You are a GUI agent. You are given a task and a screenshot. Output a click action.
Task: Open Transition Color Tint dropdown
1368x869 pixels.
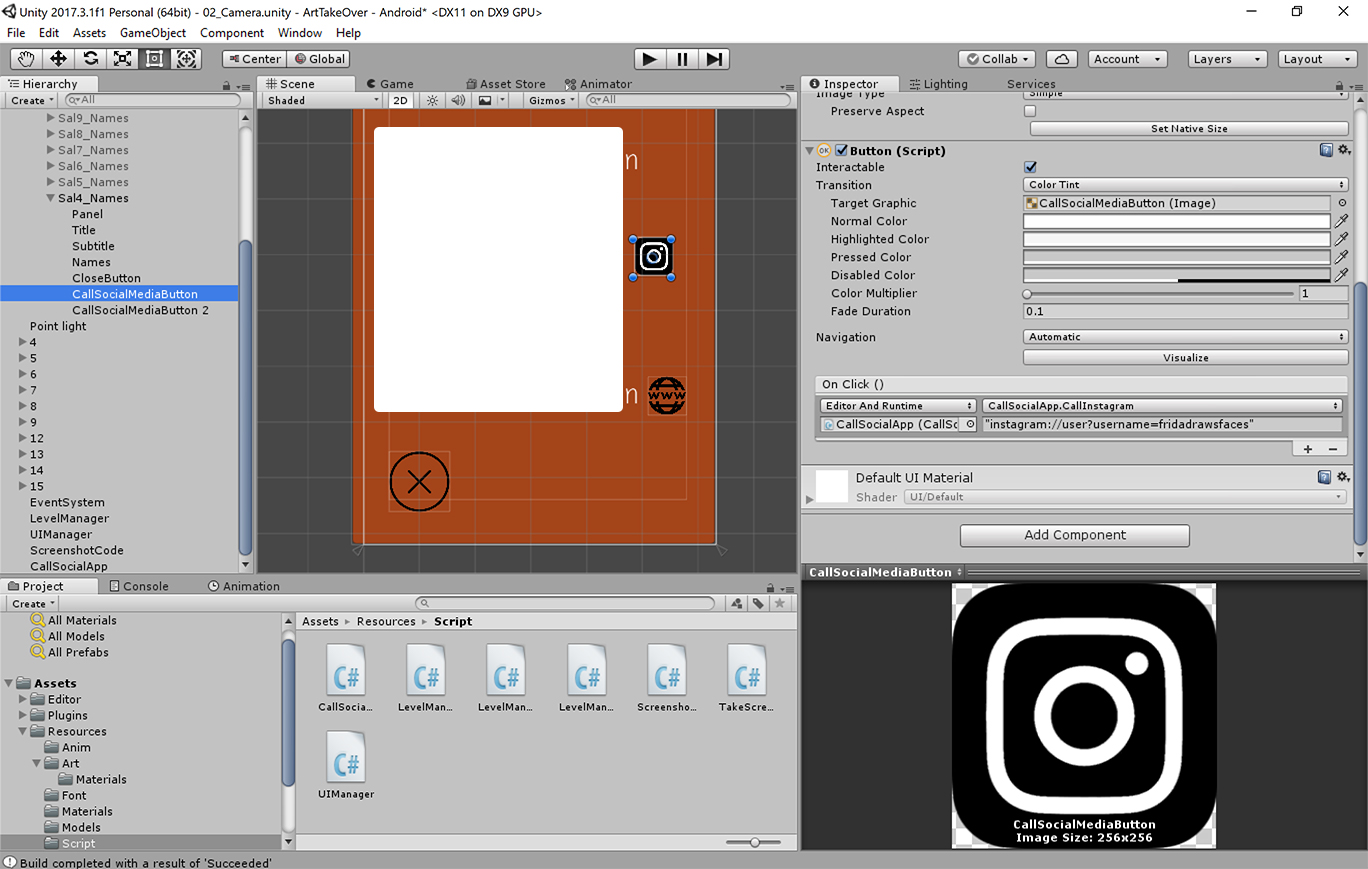(1186, 185)
